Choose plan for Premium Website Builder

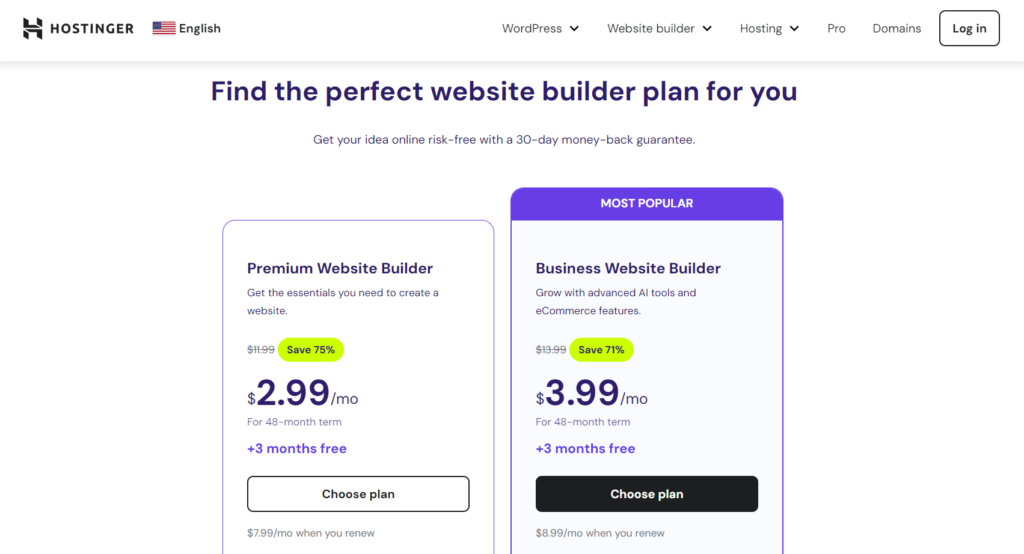358,494
